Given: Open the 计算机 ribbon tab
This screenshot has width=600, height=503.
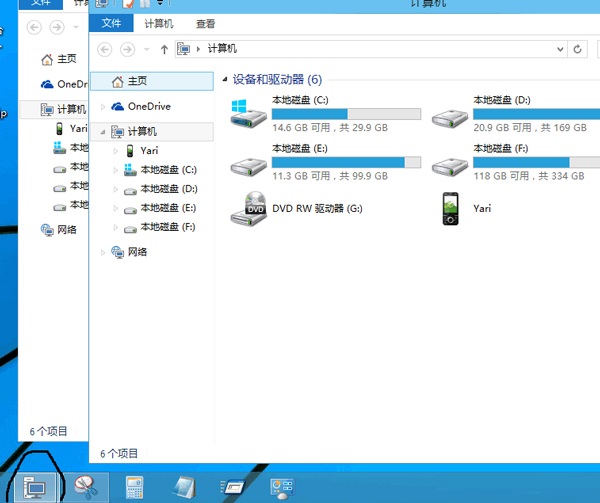Looking at the screenshot, I should pyautogui.click(x=159, y=24).
